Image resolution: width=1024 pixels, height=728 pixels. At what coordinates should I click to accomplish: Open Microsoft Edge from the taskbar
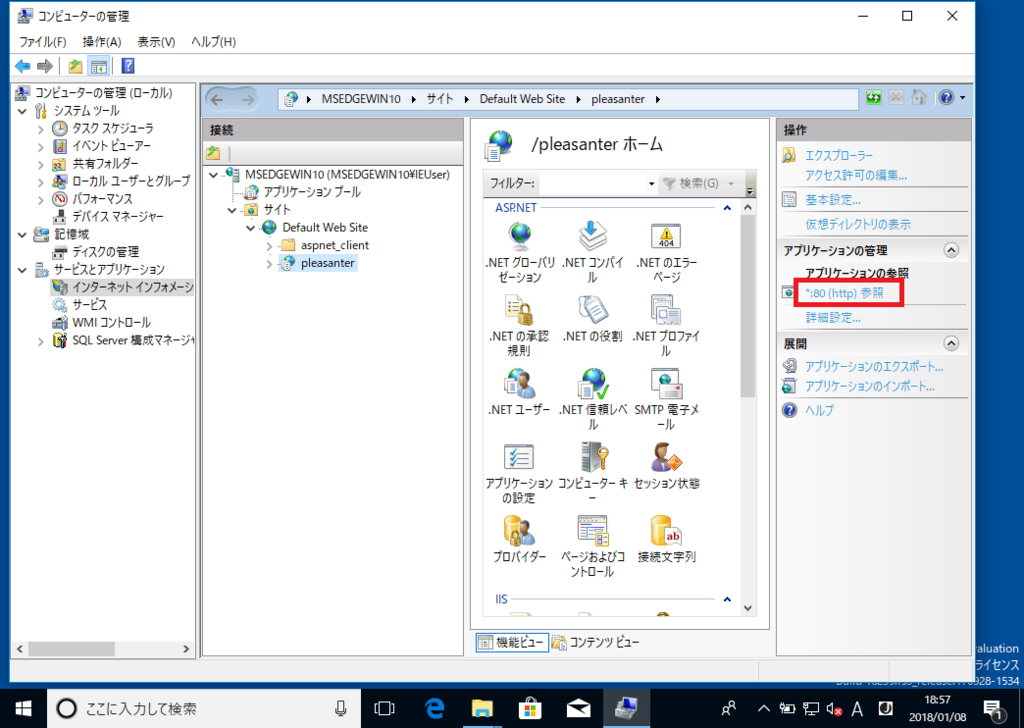(x=434, y=708)
